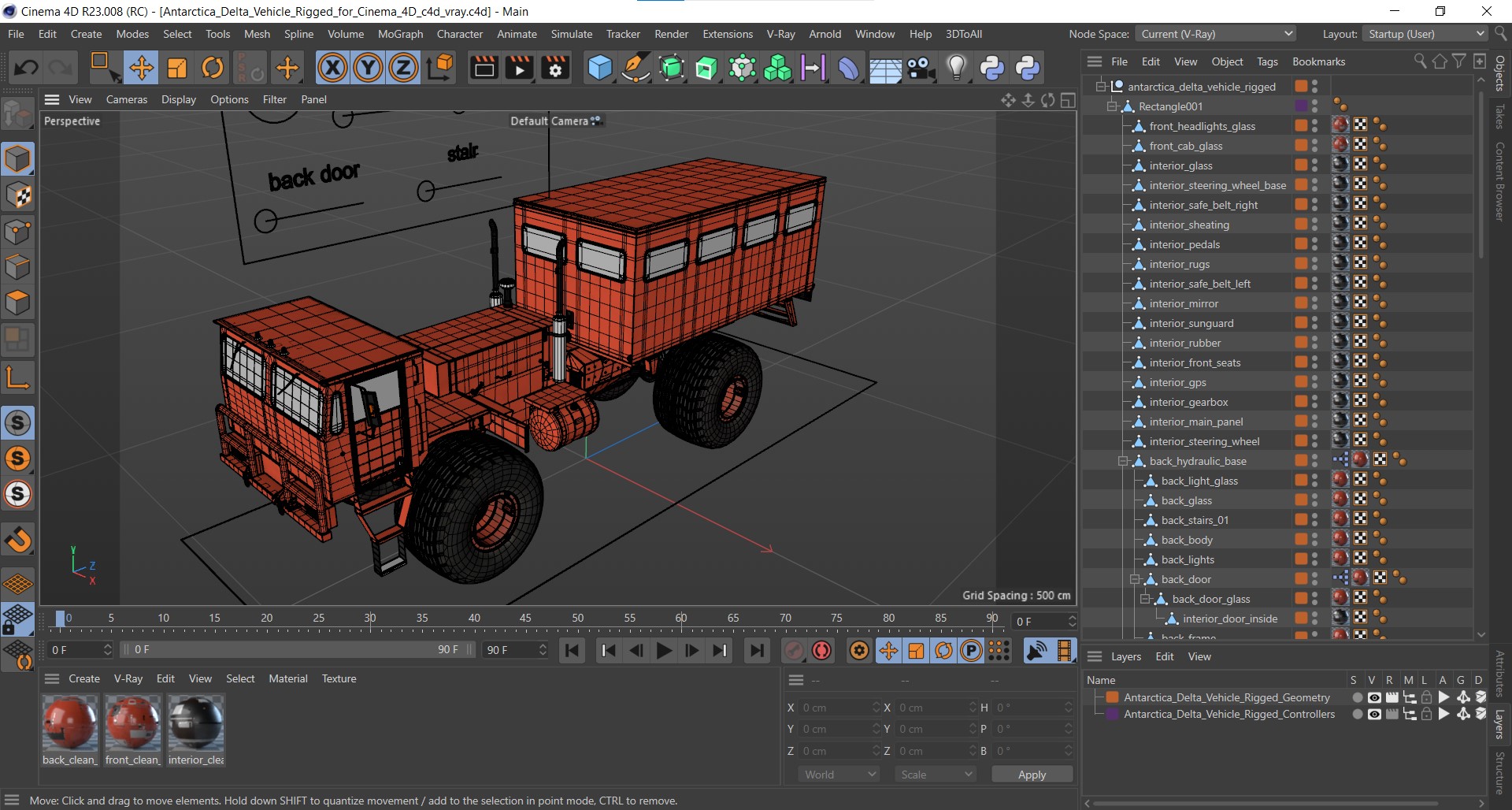Viewport: 1512px width, 810px height.
Task: Open the Content Browser side tab
Action: click(1499, 181)
